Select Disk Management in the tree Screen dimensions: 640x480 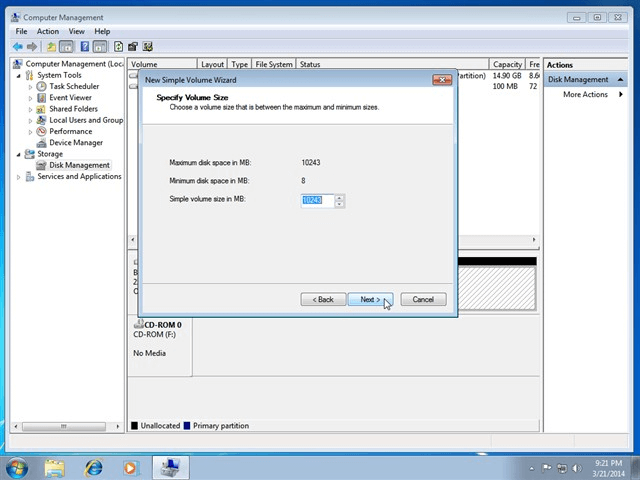pos(79,165)
